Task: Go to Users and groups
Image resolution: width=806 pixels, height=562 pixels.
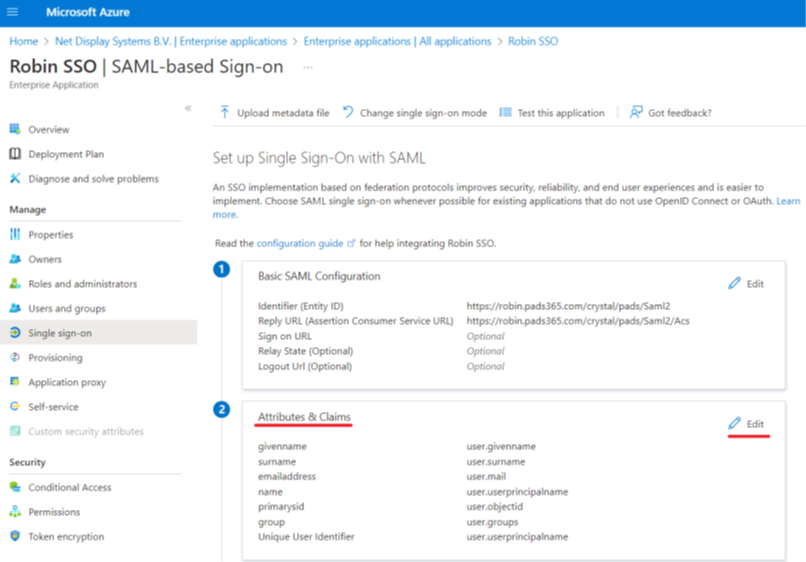Action: [x=67, y=309]
